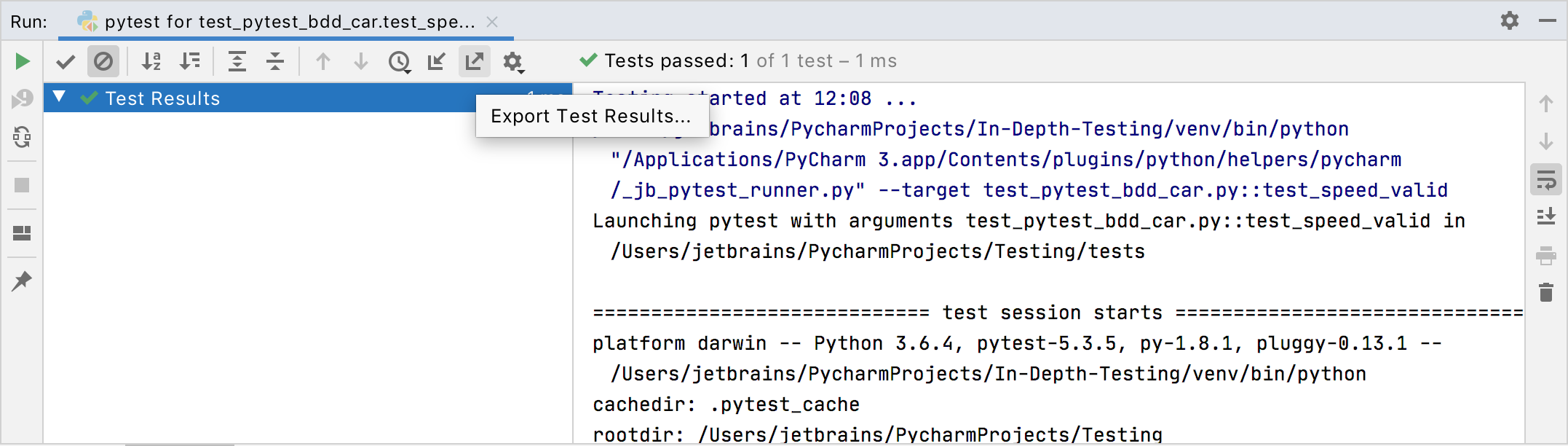The image size is (1568, 446).
Task: Sort tests alphabetically
Action: (151, 62)
